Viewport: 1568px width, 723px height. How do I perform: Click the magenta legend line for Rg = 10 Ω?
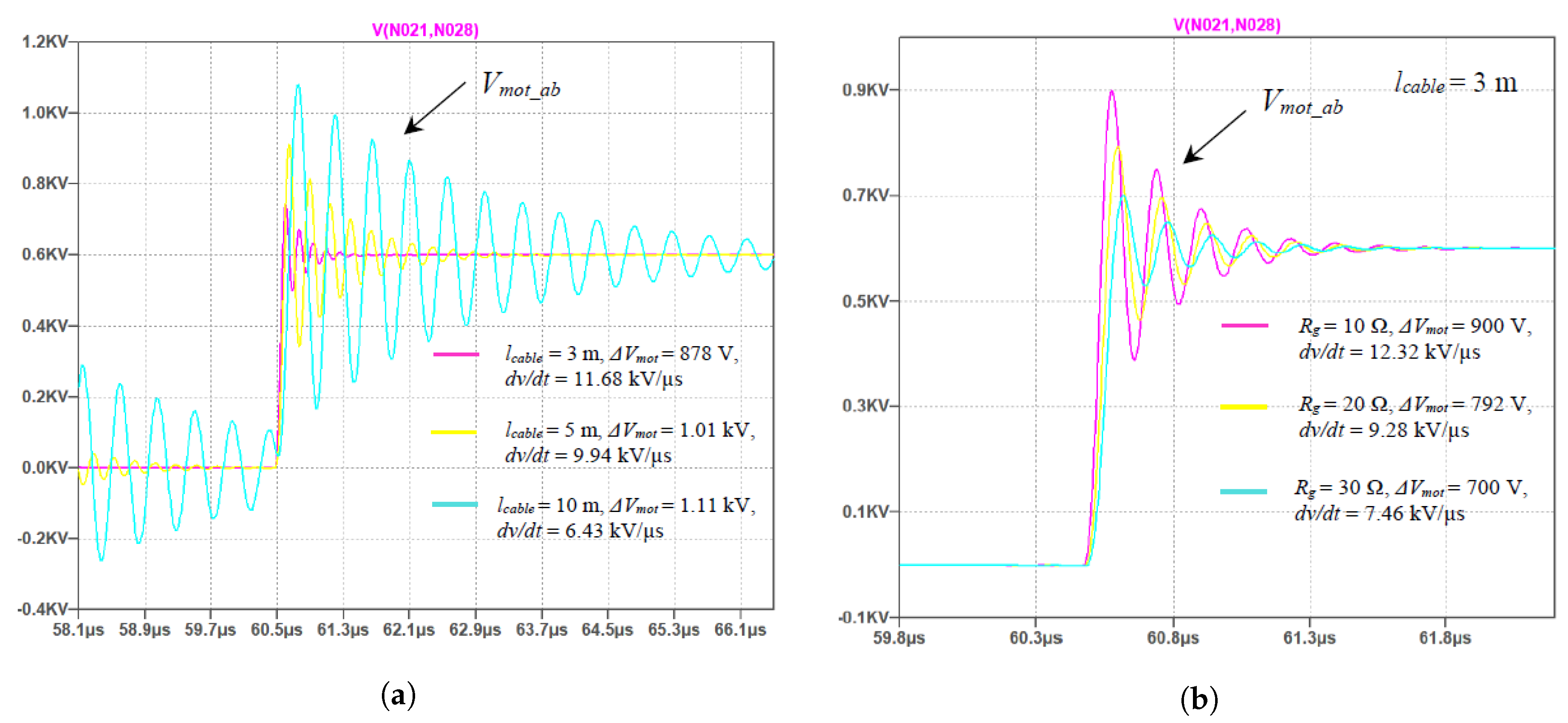tap(1244, 326)
